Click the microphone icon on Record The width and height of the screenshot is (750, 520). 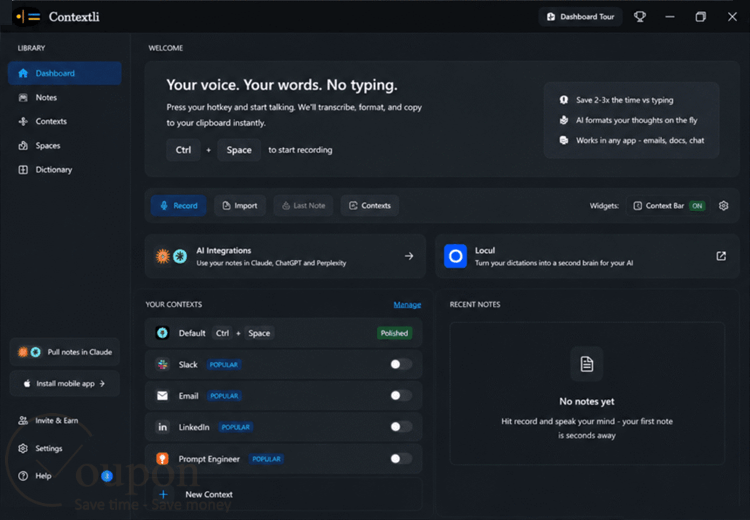[164, 206]
